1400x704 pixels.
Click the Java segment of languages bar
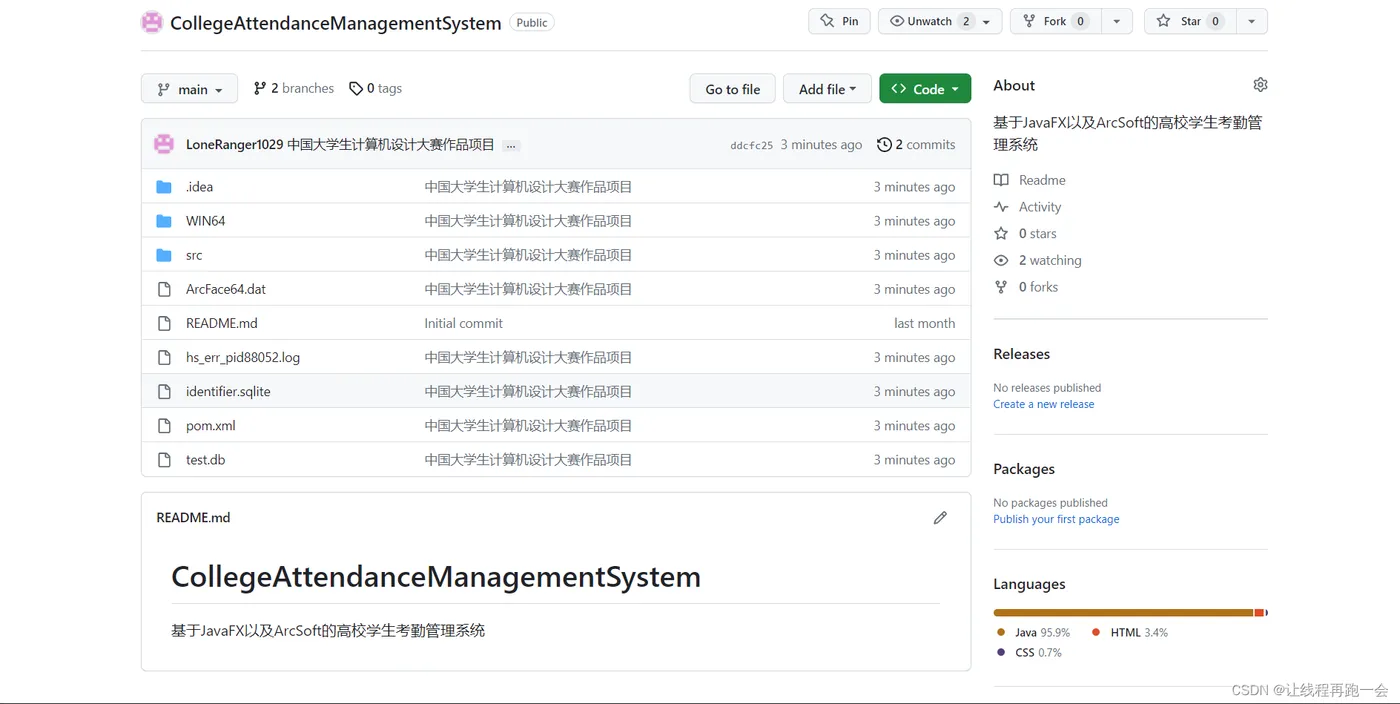coord(1123,612)
